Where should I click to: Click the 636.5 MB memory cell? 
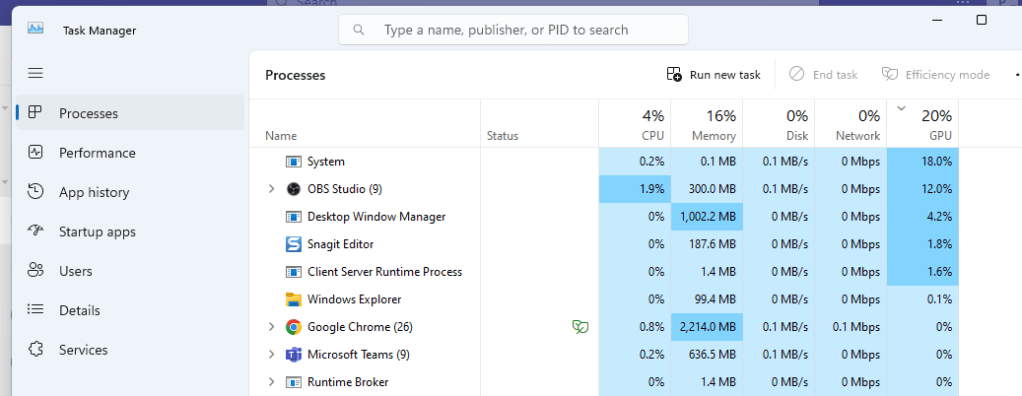[x=707, y=354]
